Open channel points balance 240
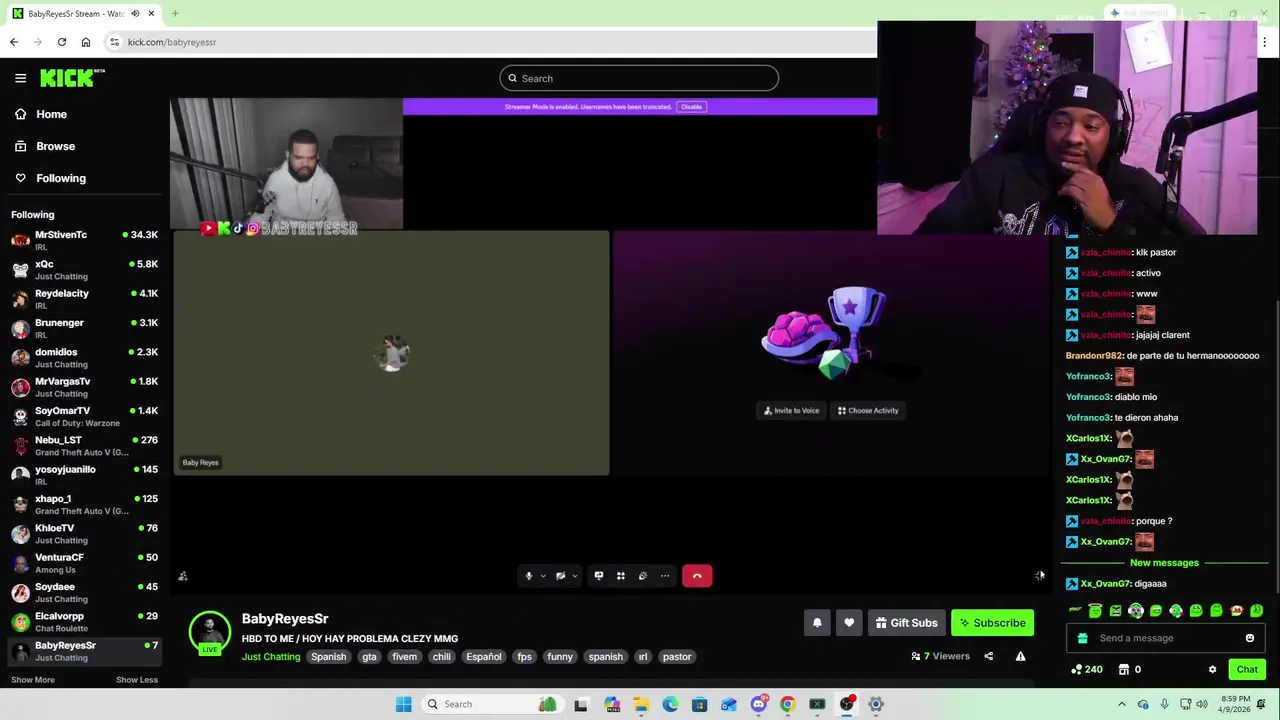This screenshot has width=1280, height=720. pyautogui.click(x=1086, y=670)
